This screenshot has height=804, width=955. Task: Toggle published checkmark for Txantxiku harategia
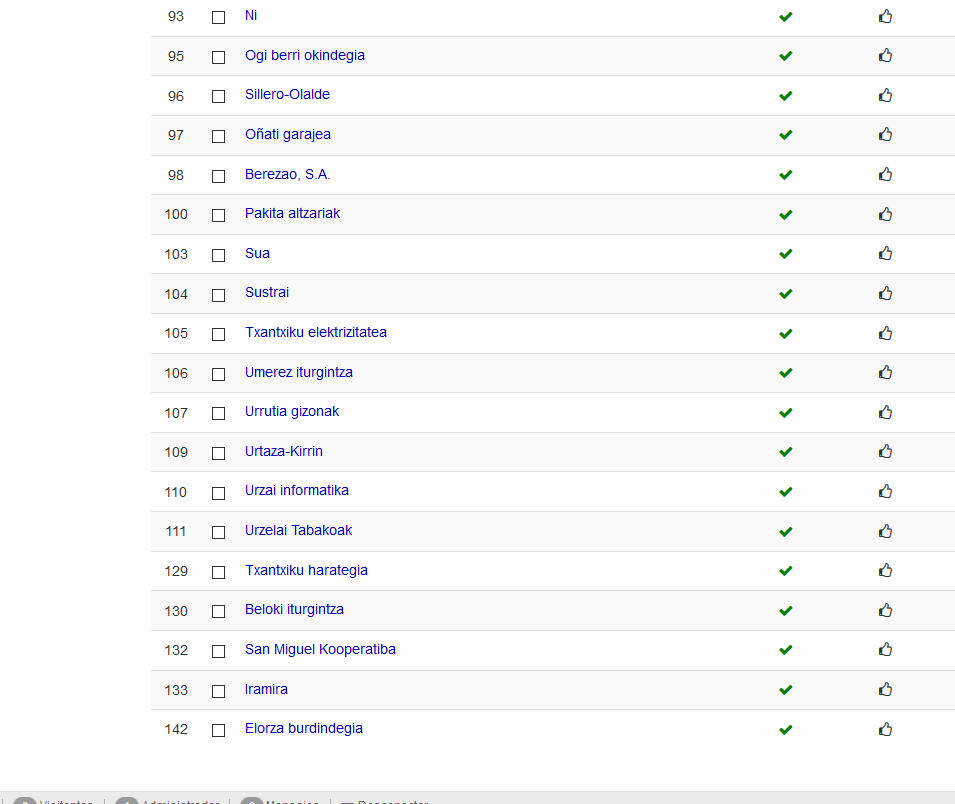pos(786,571)
